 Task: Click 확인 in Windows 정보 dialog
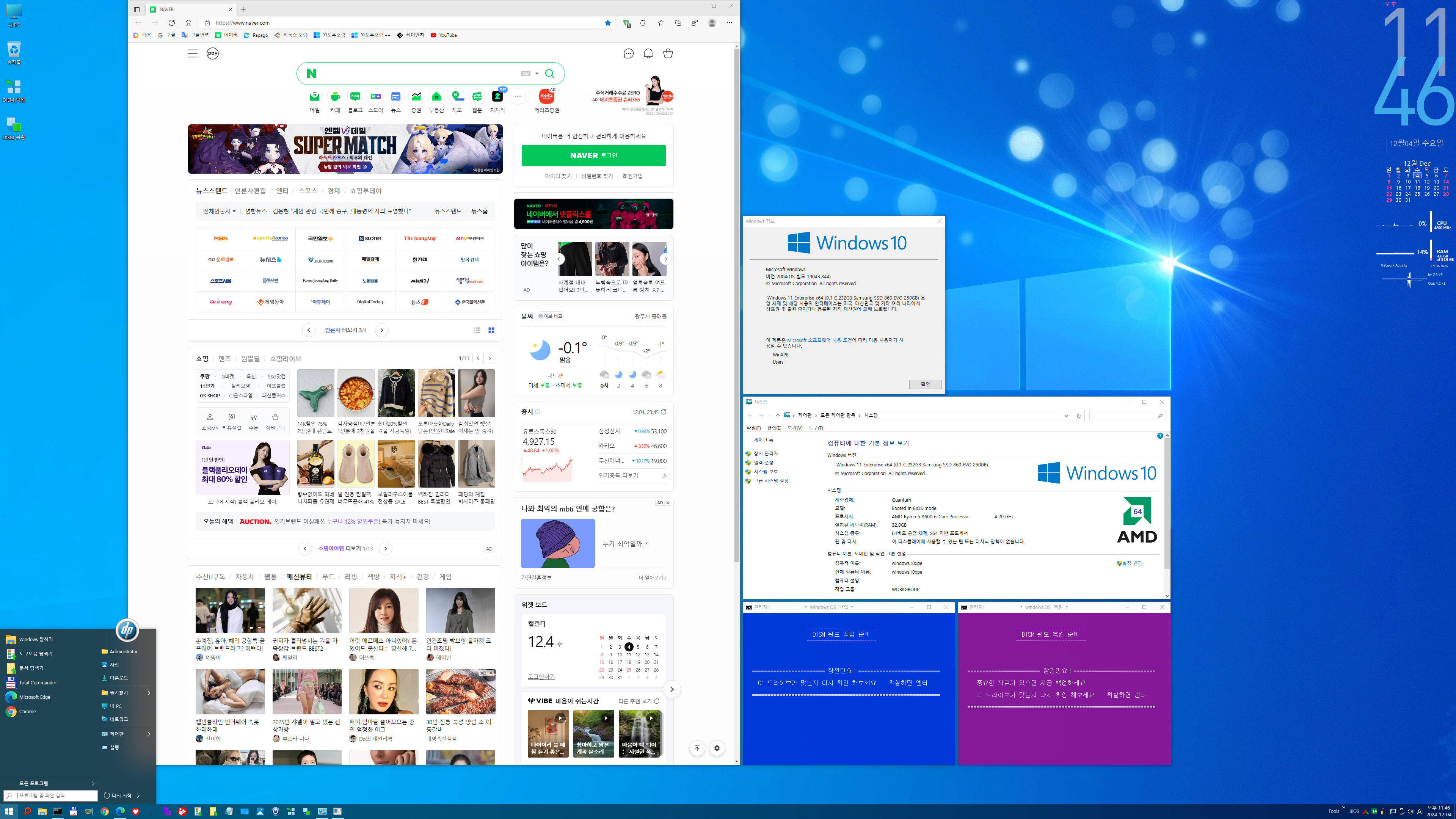[925, 384]
